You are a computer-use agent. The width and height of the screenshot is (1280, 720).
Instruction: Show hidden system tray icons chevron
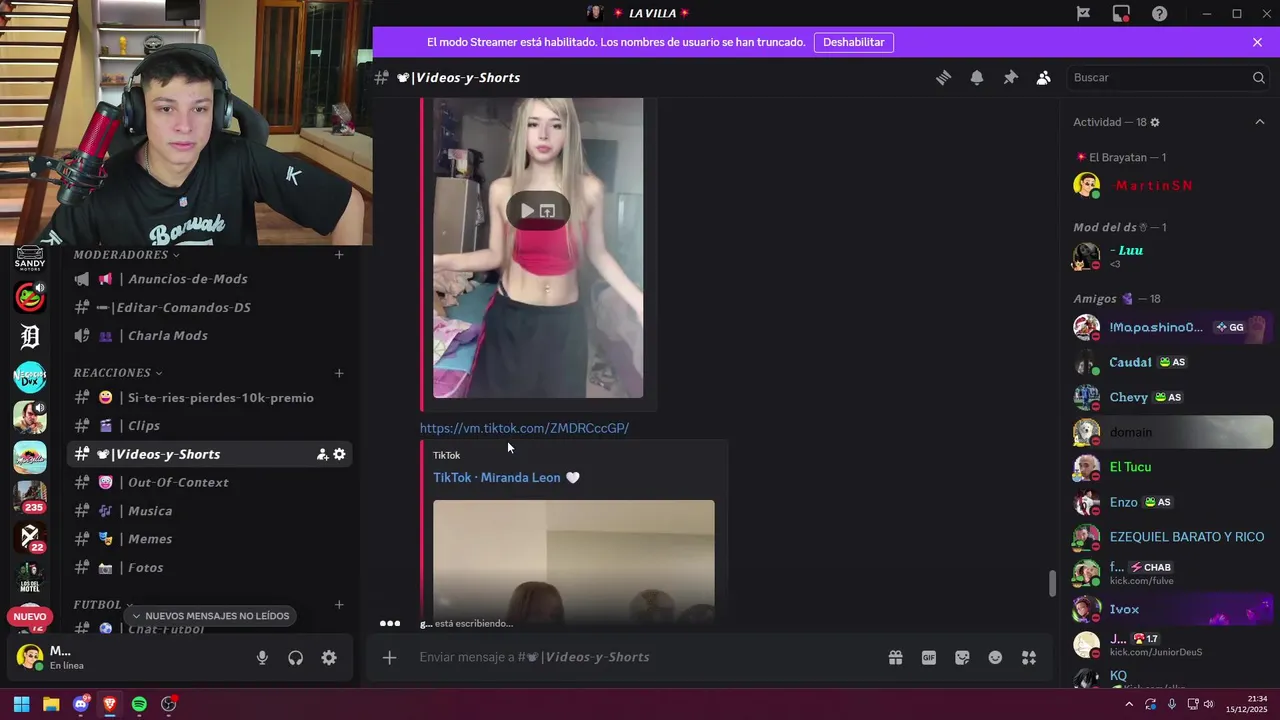pyautogui.click(x=1129, y=704)
